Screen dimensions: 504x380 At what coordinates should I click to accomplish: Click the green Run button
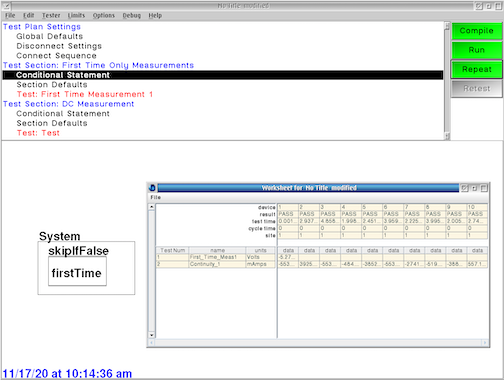476,50
